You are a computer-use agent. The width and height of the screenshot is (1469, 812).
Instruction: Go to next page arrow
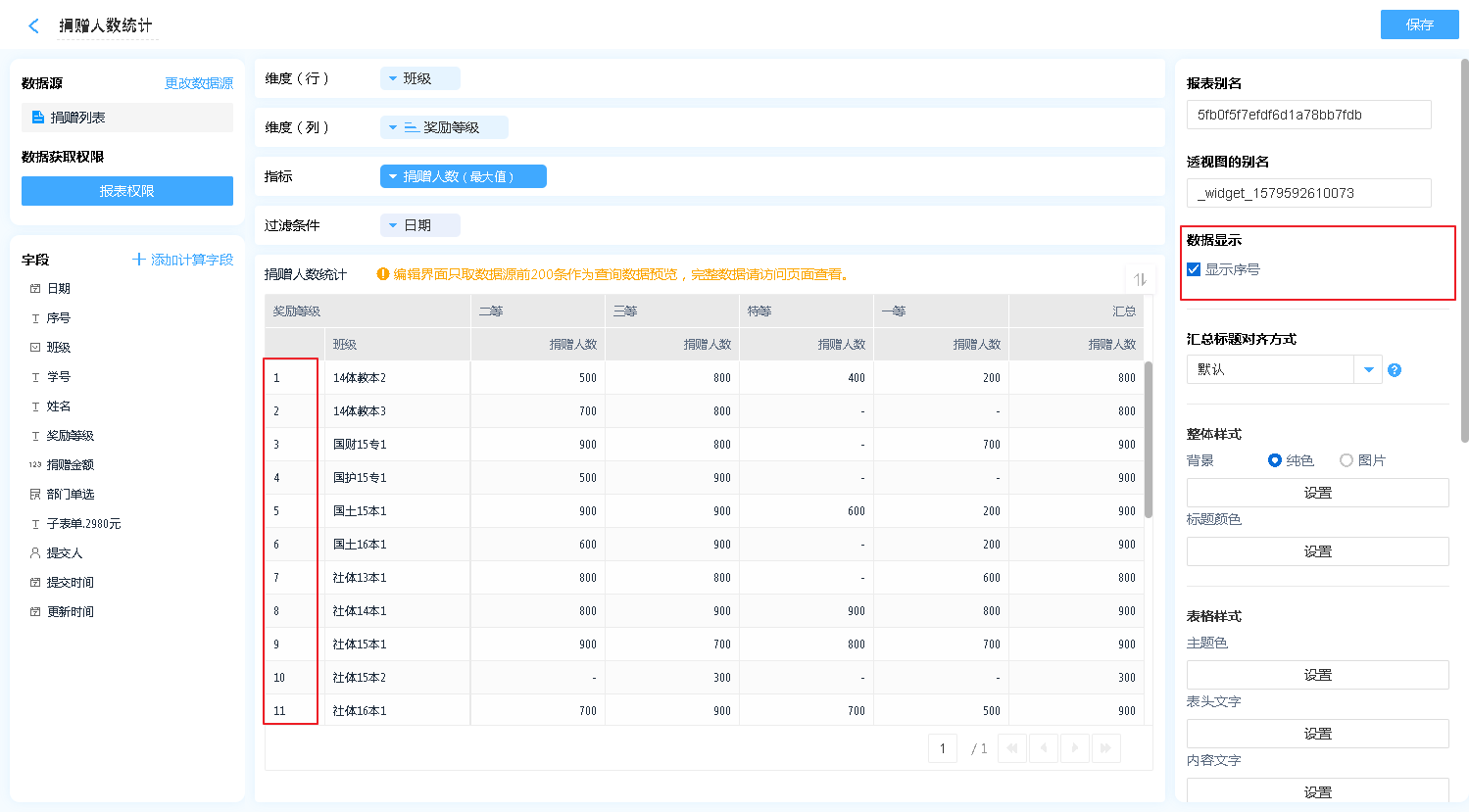1075,748
